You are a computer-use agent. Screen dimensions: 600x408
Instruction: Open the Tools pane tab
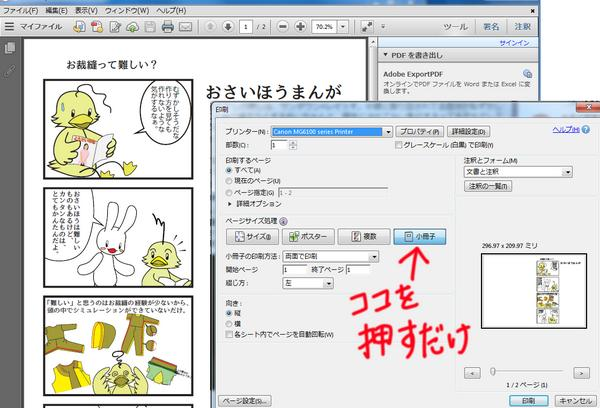pos(455,27)
